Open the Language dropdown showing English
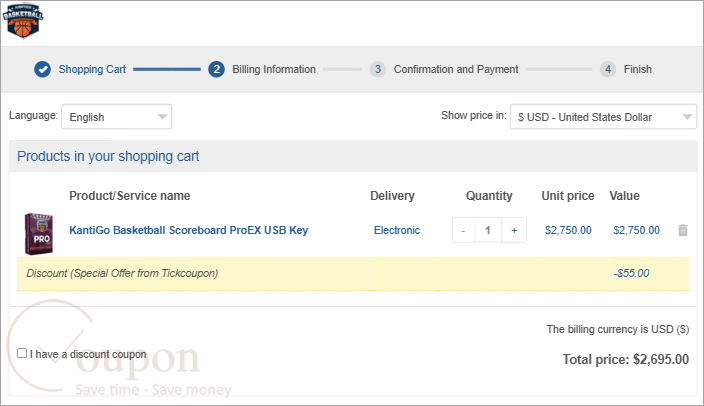The height and width of the screenshot is (406, 704). [x=117, y=117]
